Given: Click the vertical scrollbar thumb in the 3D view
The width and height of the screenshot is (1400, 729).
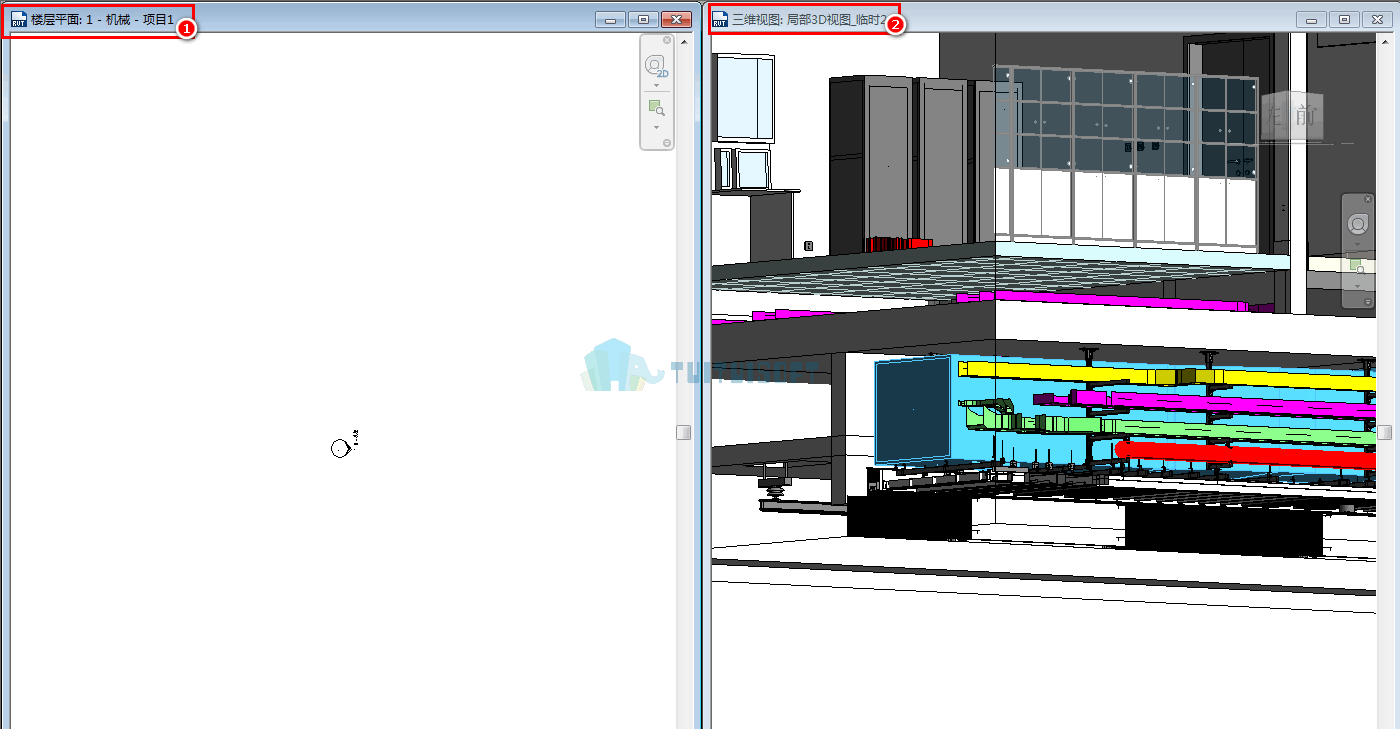Looking at the screenshot, I should pyautogui.click(x=1385, y=432).
